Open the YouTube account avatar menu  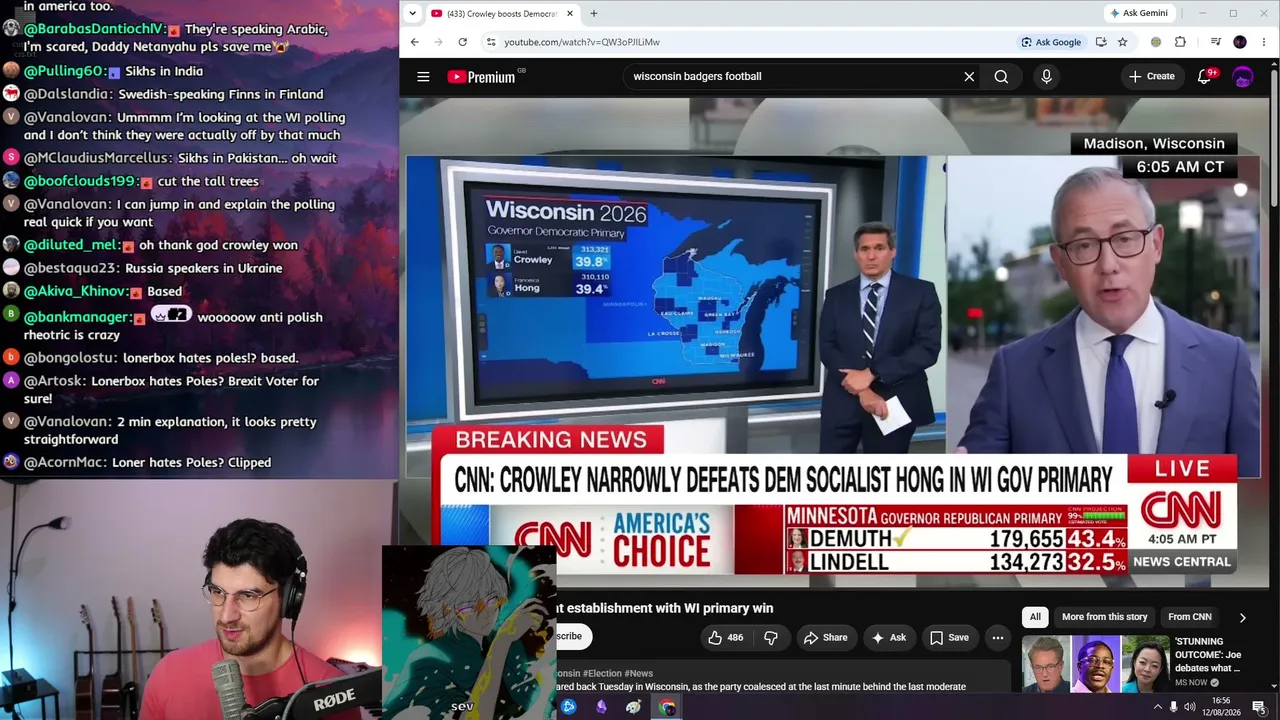[1243, 77]
